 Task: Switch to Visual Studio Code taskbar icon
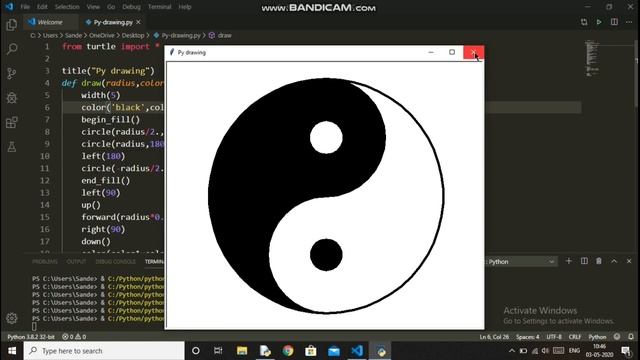tap(357, 351)
